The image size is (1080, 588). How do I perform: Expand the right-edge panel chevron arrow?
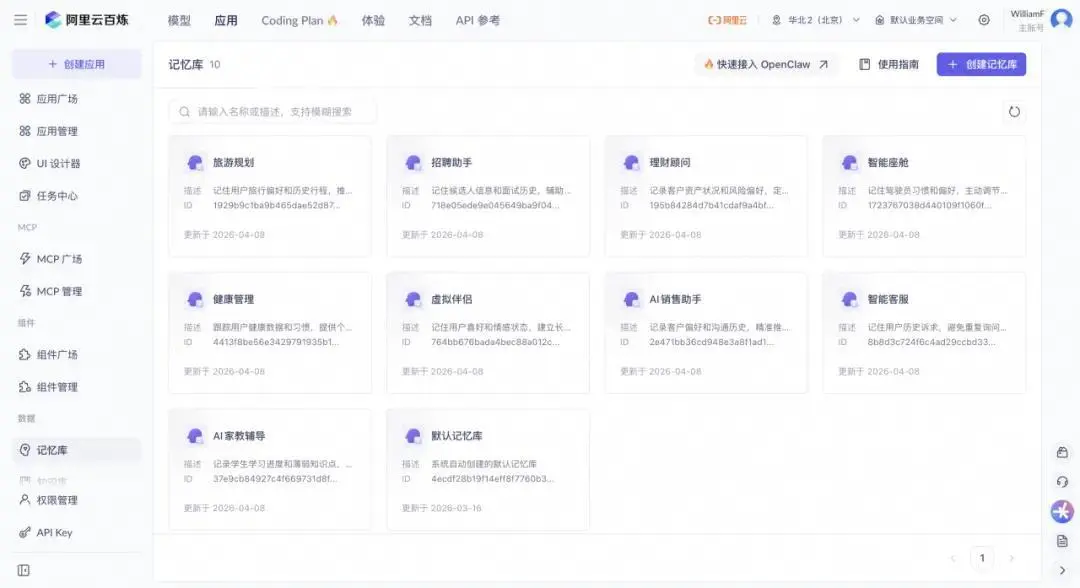(x=1062, y=570)
